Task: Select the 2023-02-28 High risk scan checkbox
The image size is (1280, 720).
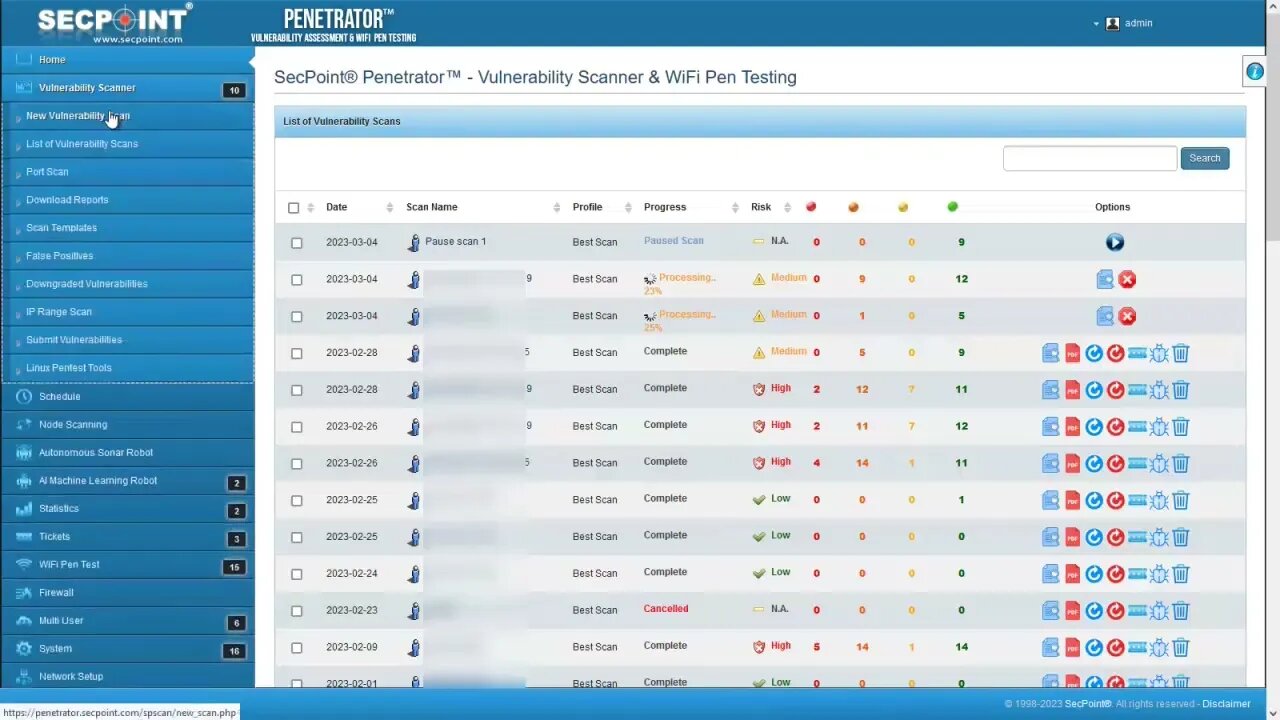Action: pos(296,390)
